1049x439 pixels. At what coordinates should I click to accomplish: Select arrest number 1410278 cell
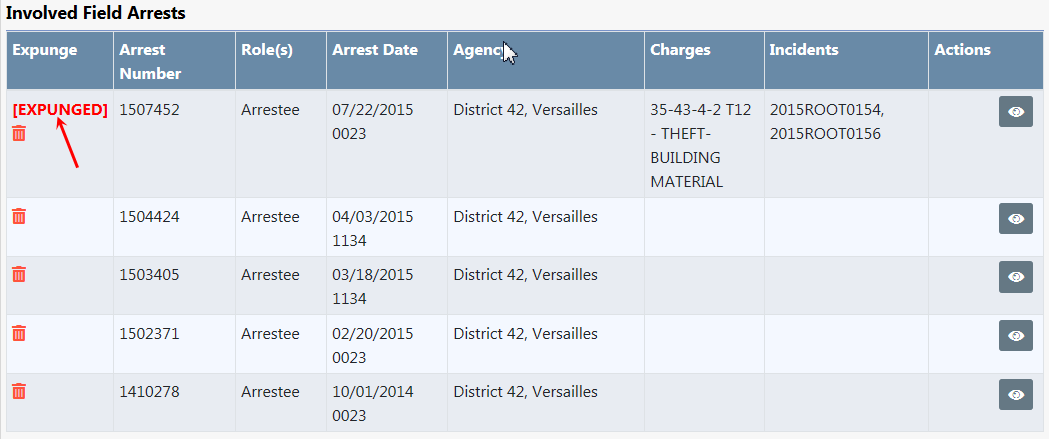149,392
